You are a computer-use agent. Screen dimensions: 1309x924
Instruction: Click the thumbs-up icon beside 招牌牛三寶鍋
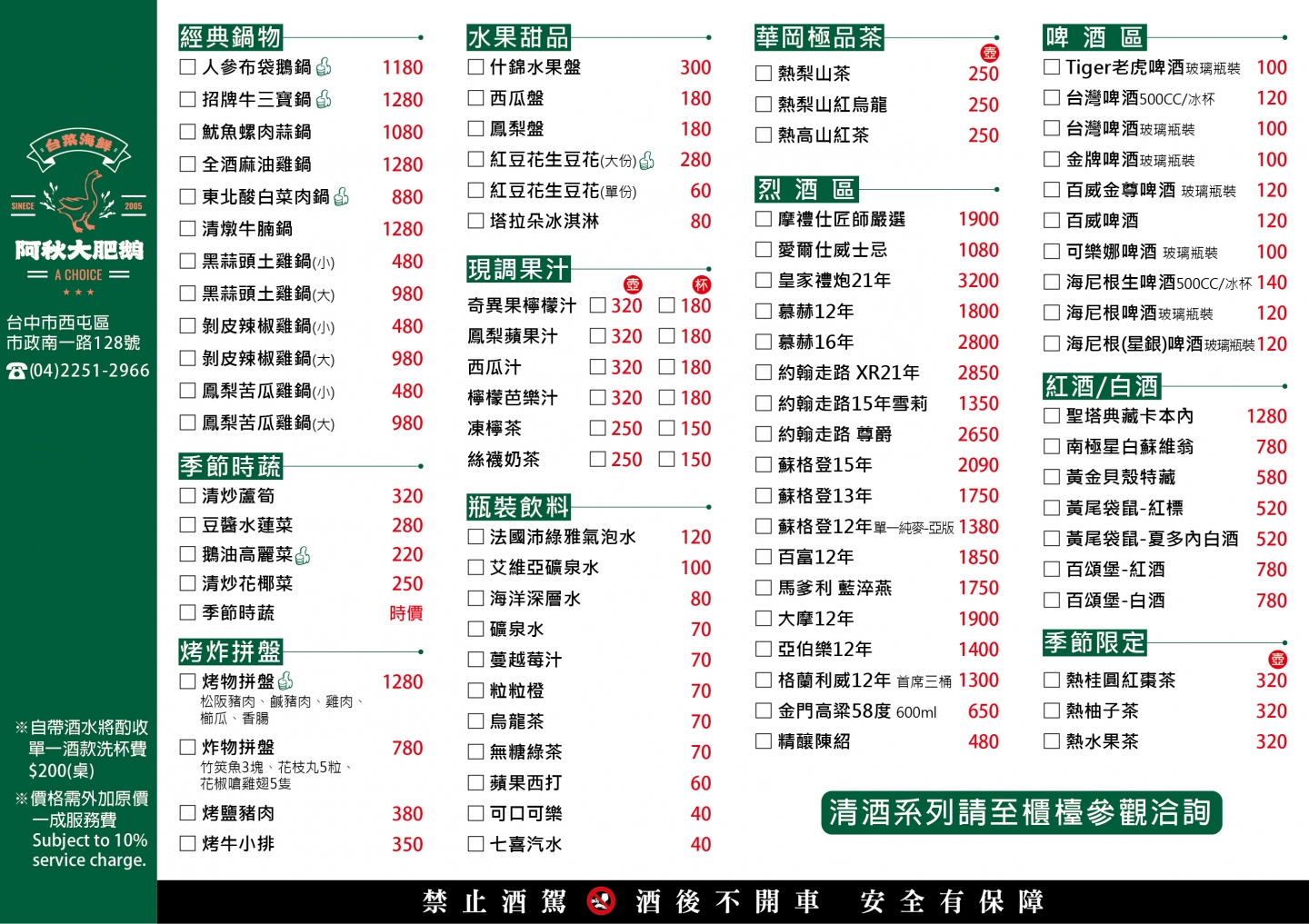tap(324, 99)
